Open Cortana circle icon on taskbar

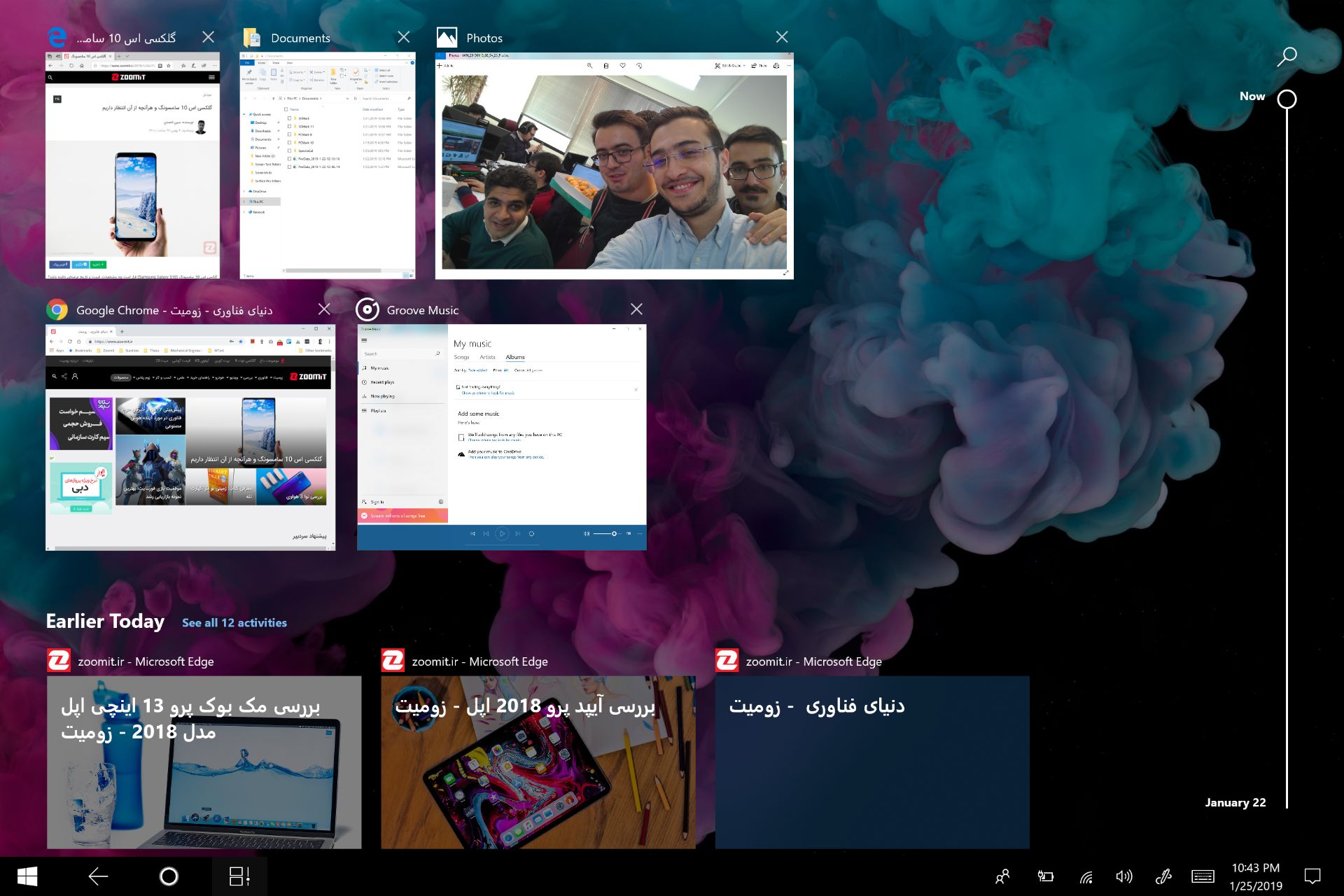point(169,876)
